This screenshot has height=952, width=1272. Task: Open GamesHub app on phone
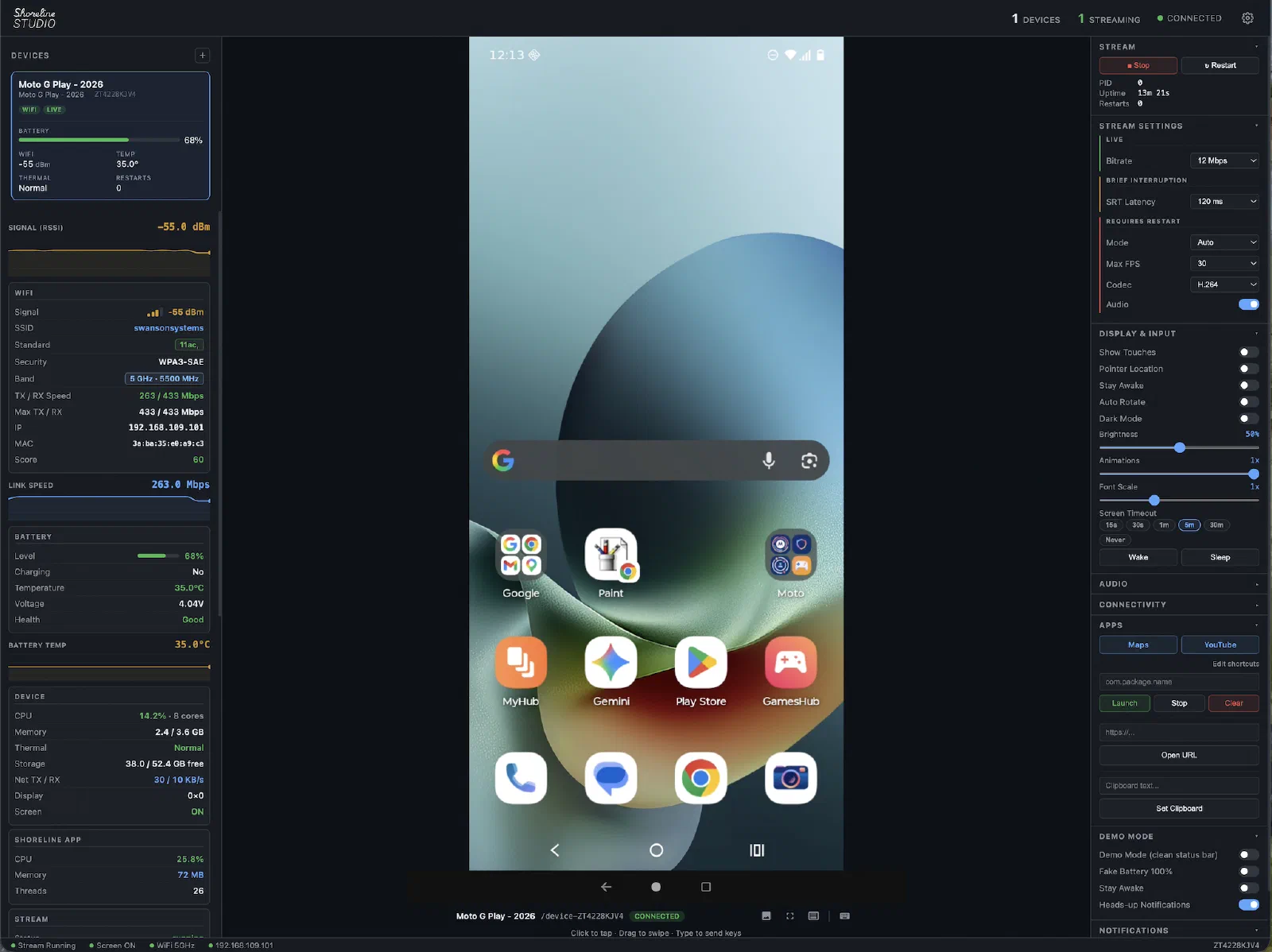coord(790,662)
